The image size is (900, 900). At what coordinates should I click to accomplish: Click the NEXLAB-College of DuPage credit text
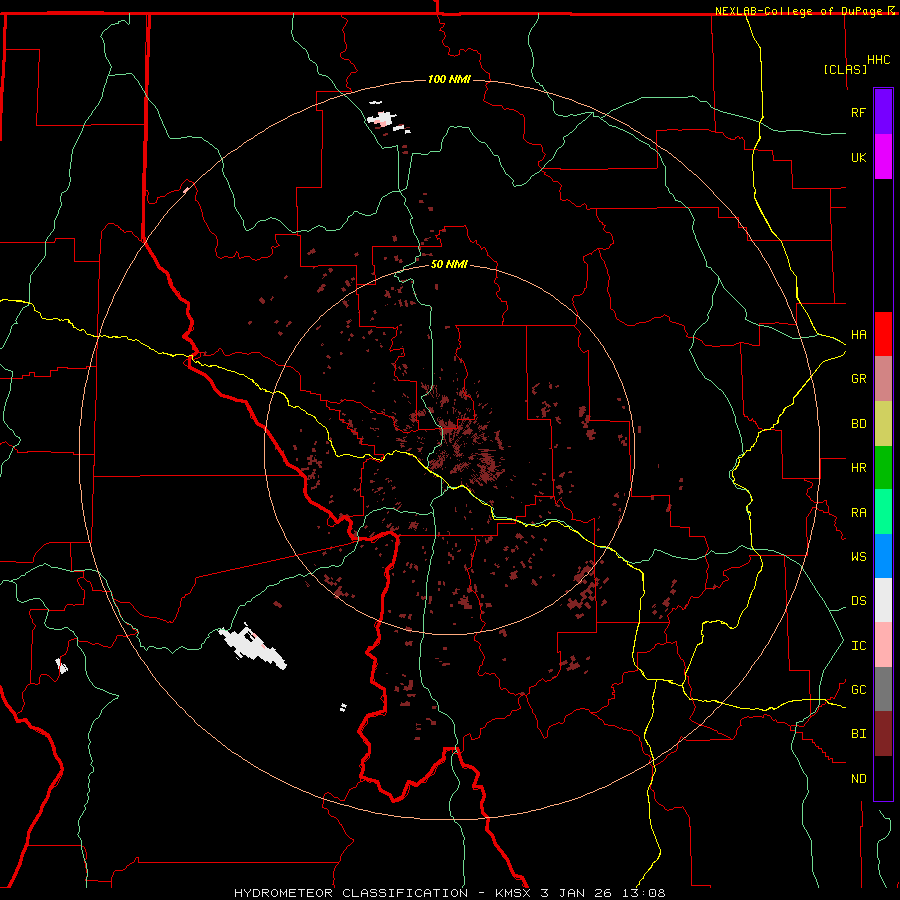pyautogui.click(x=798, y=11)
